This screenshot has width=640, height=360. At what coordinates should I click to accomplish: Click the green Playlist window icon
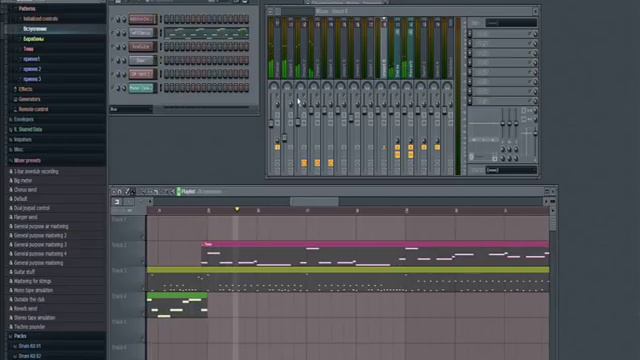click(179, 191)
